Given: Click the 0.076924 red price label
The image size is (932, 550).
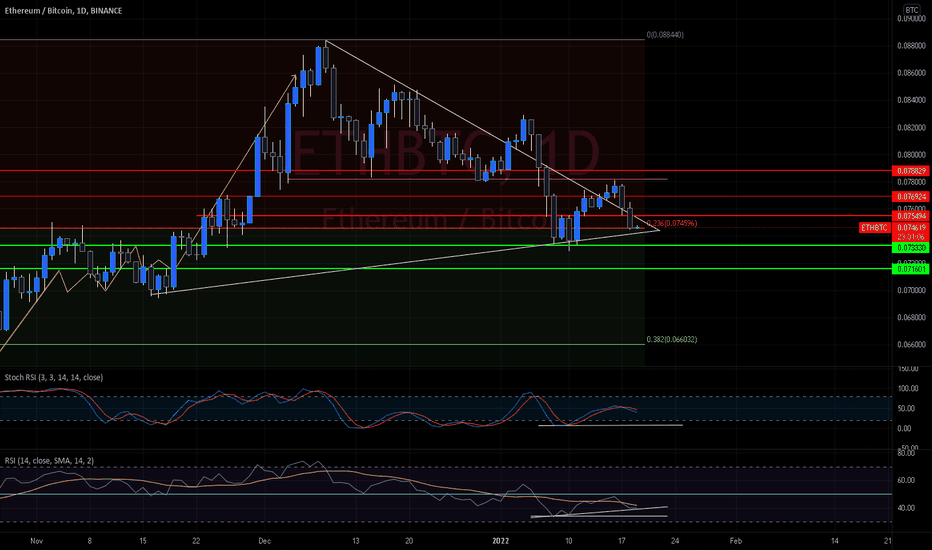Looking at the screenshot, I should [911, 196].
